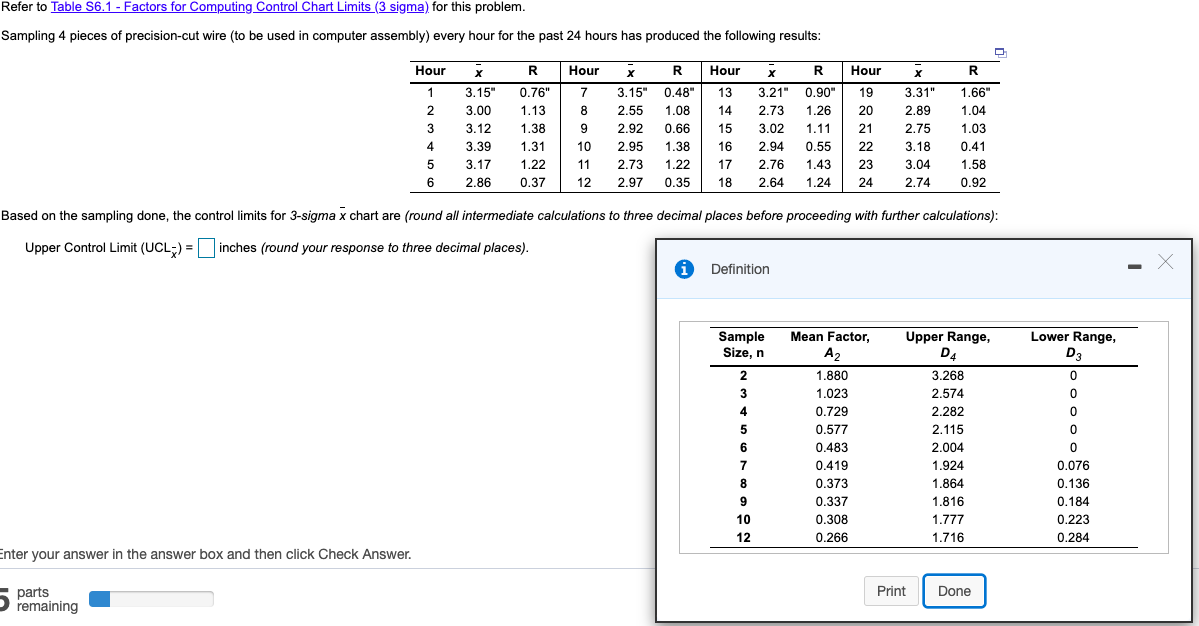1199x626 pixels.
Task: Click hour 23 mean value 3.04
Action: 918,164
